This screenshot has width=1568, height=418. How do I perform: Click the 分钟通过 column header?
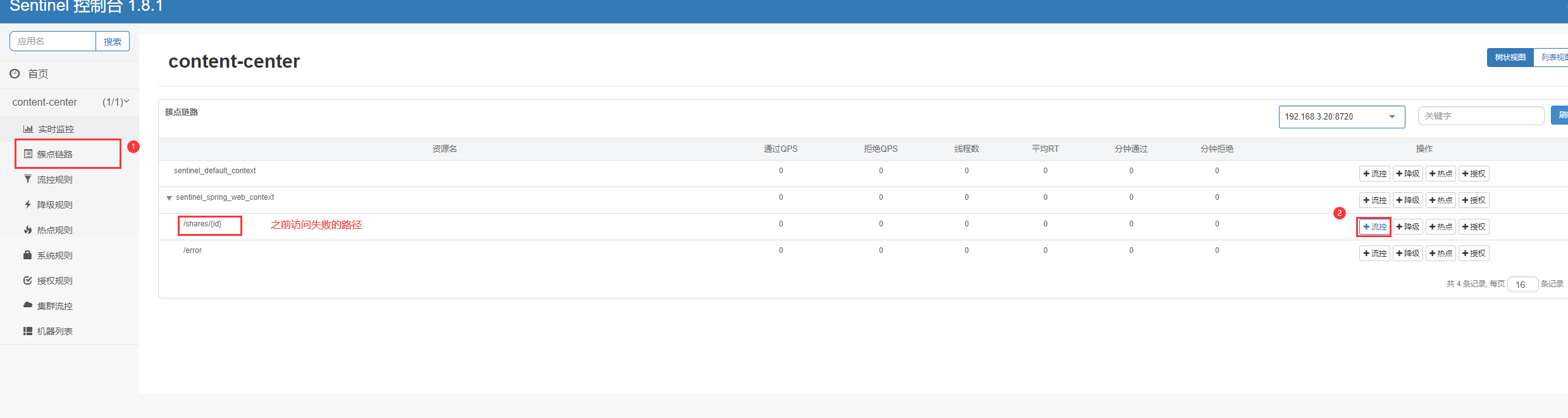[1131, 149]
